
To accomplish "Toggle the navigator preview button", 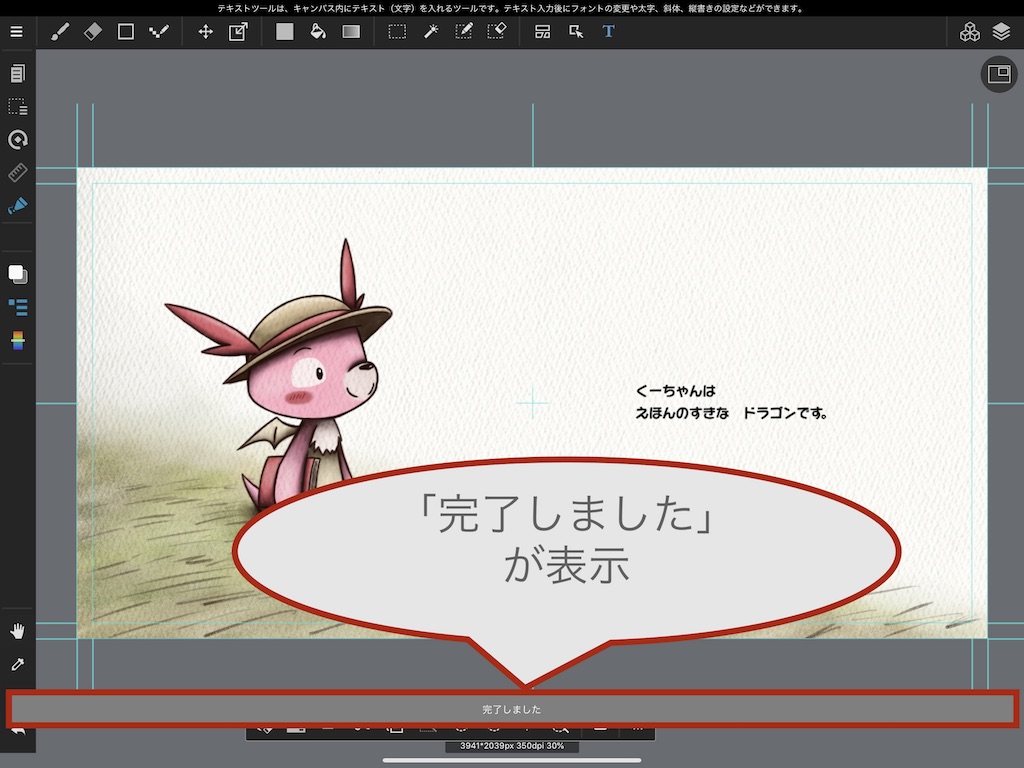I will tap(998, 74).
